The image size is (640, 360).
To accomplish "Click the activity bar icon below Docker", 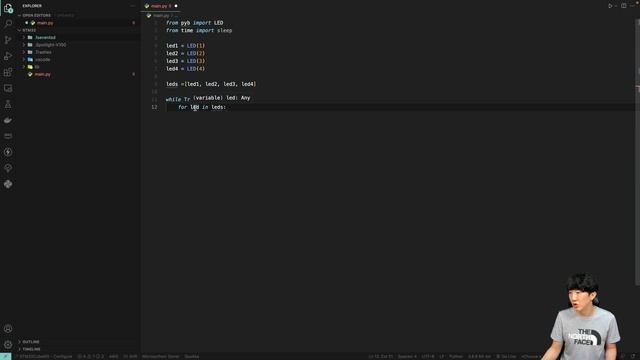I will pyautogui.click(x=8, y=136).
